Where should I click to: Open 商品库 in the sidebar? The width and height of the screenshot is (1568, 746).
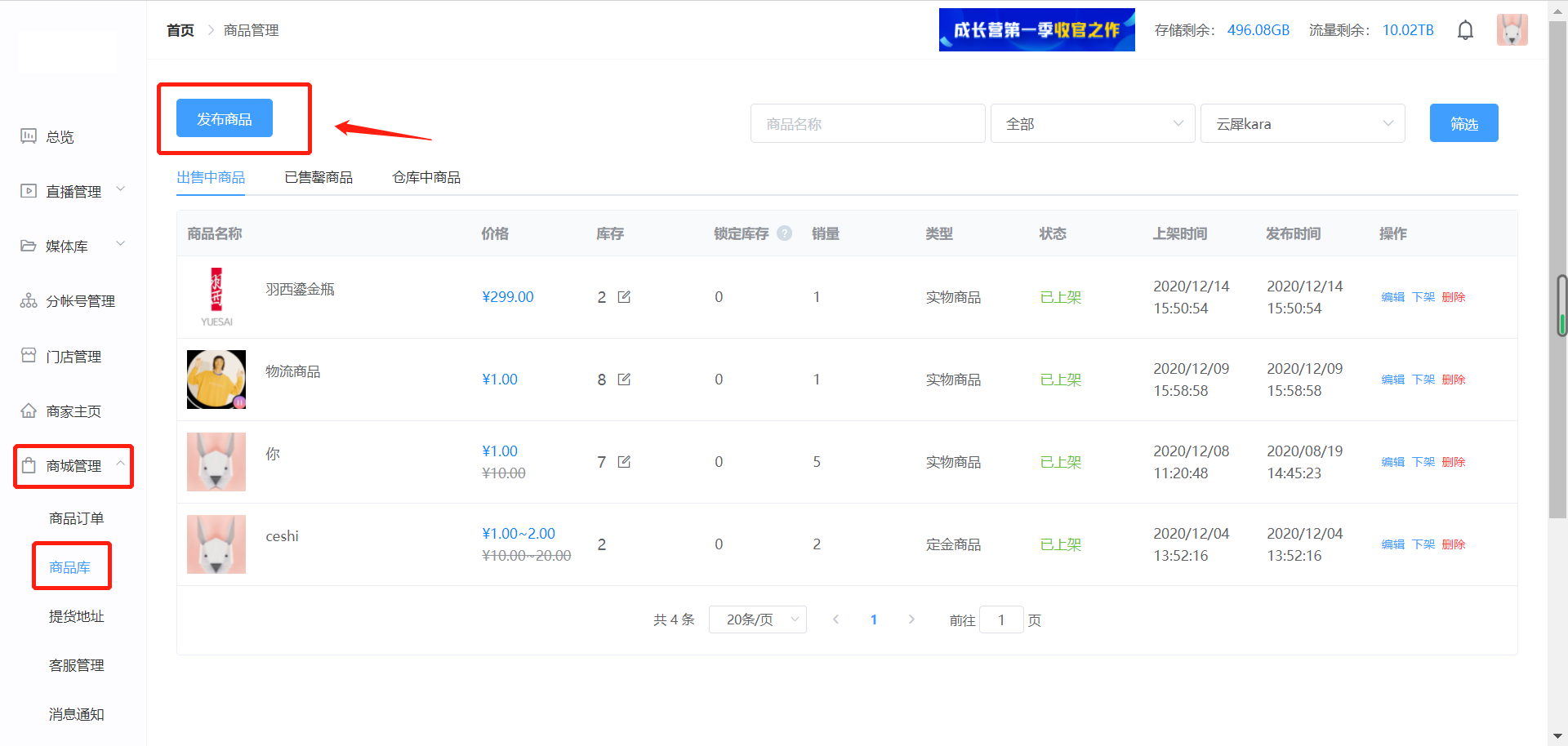[69, 567]
